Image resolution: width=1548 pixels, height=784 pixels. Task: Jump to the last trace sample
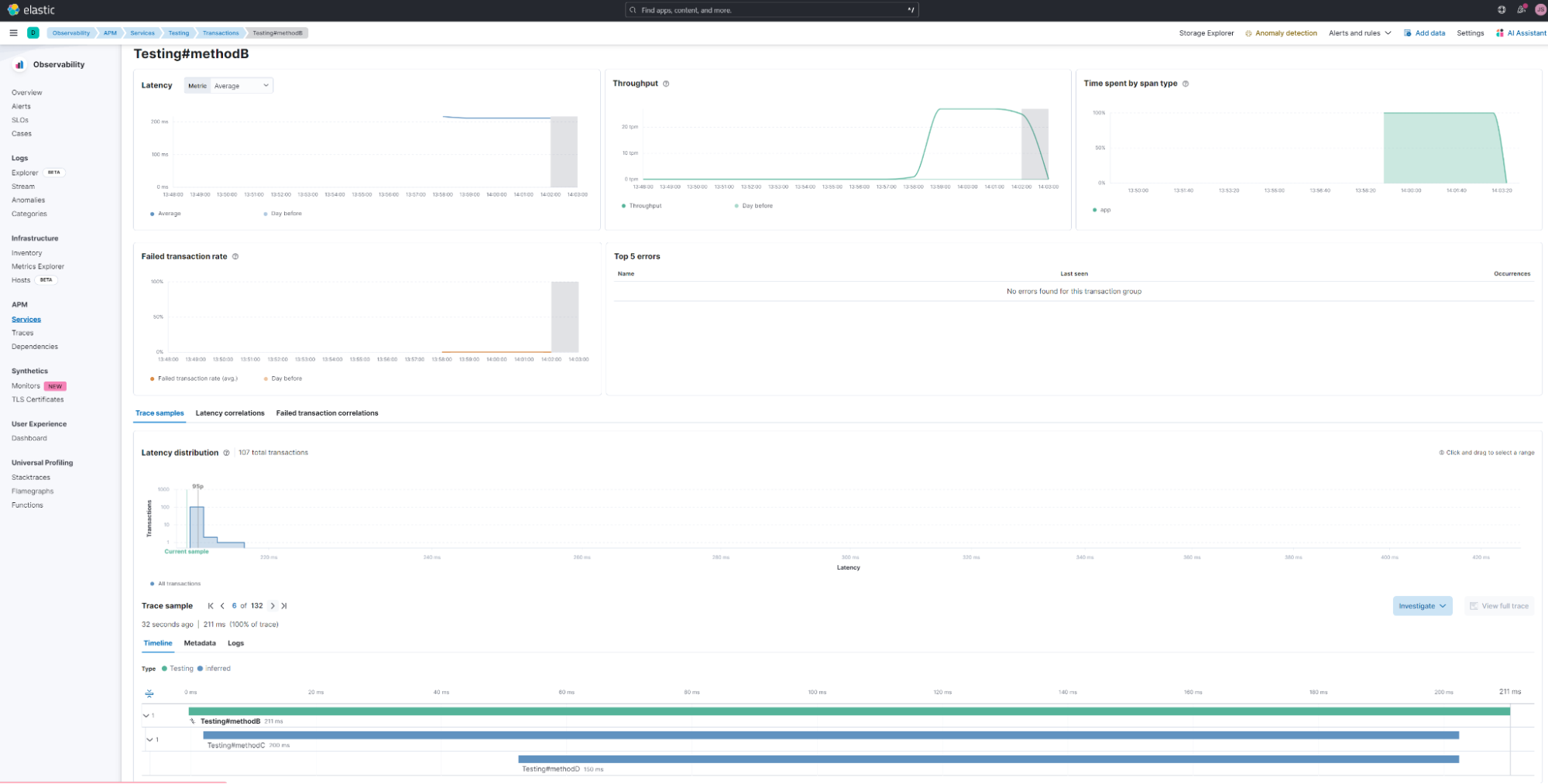[x=284, y=606]
